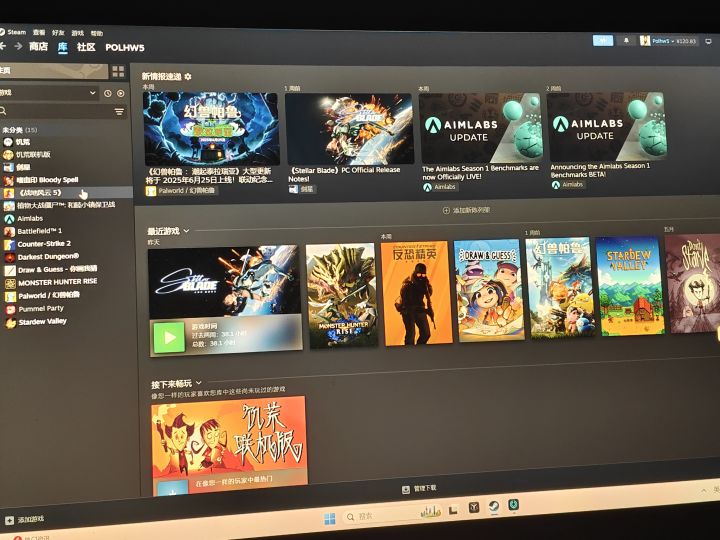Open the POLHW5 profile tab
720x540 pixels.
(124, 48)
